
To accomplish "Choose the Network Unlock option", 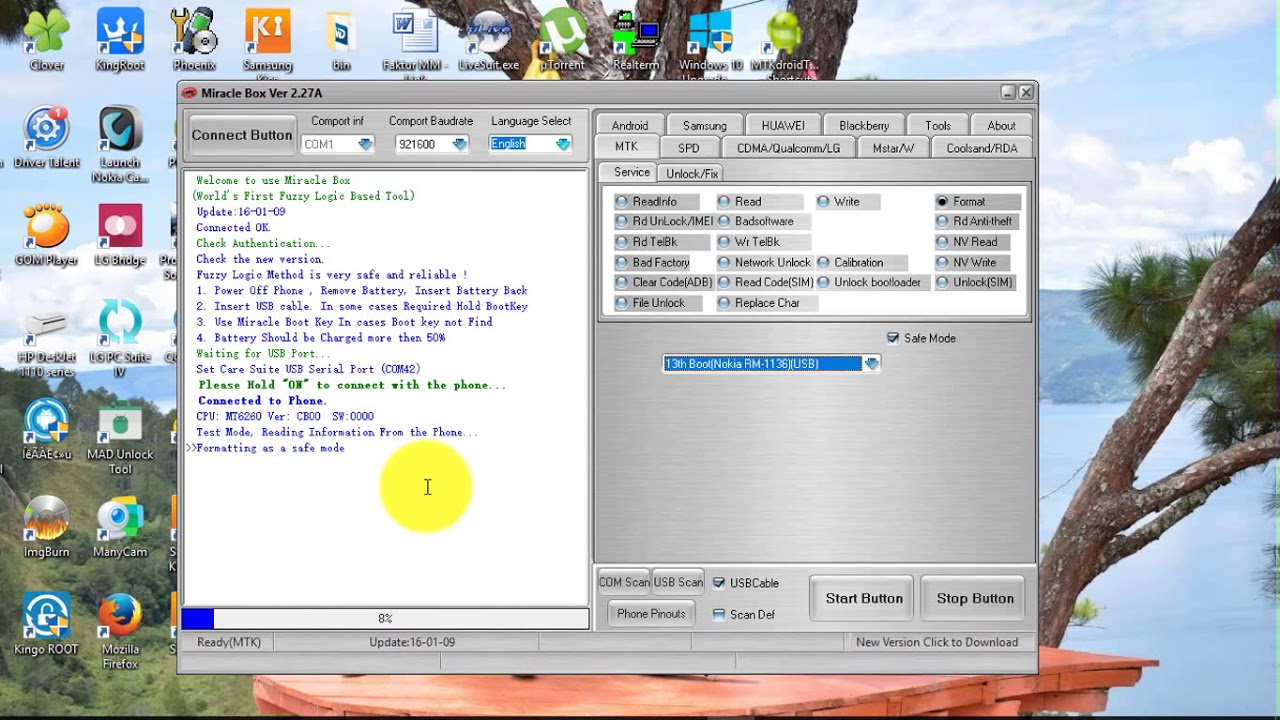I will click(x=764, y=262).
